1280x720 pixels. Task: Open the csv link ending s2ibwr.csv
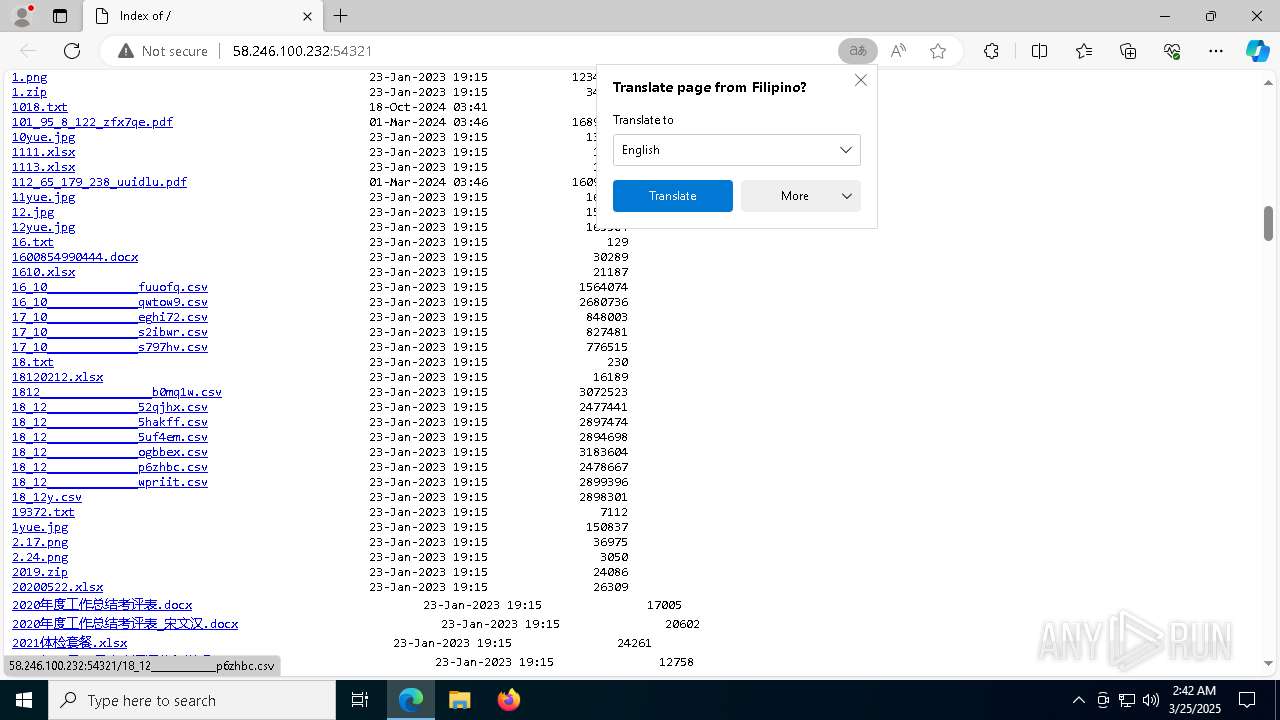[110, 332]
